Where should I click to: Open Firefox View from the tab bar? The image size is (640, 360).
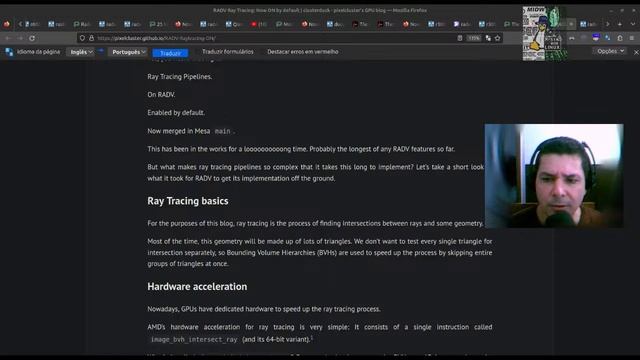(7, 24)
